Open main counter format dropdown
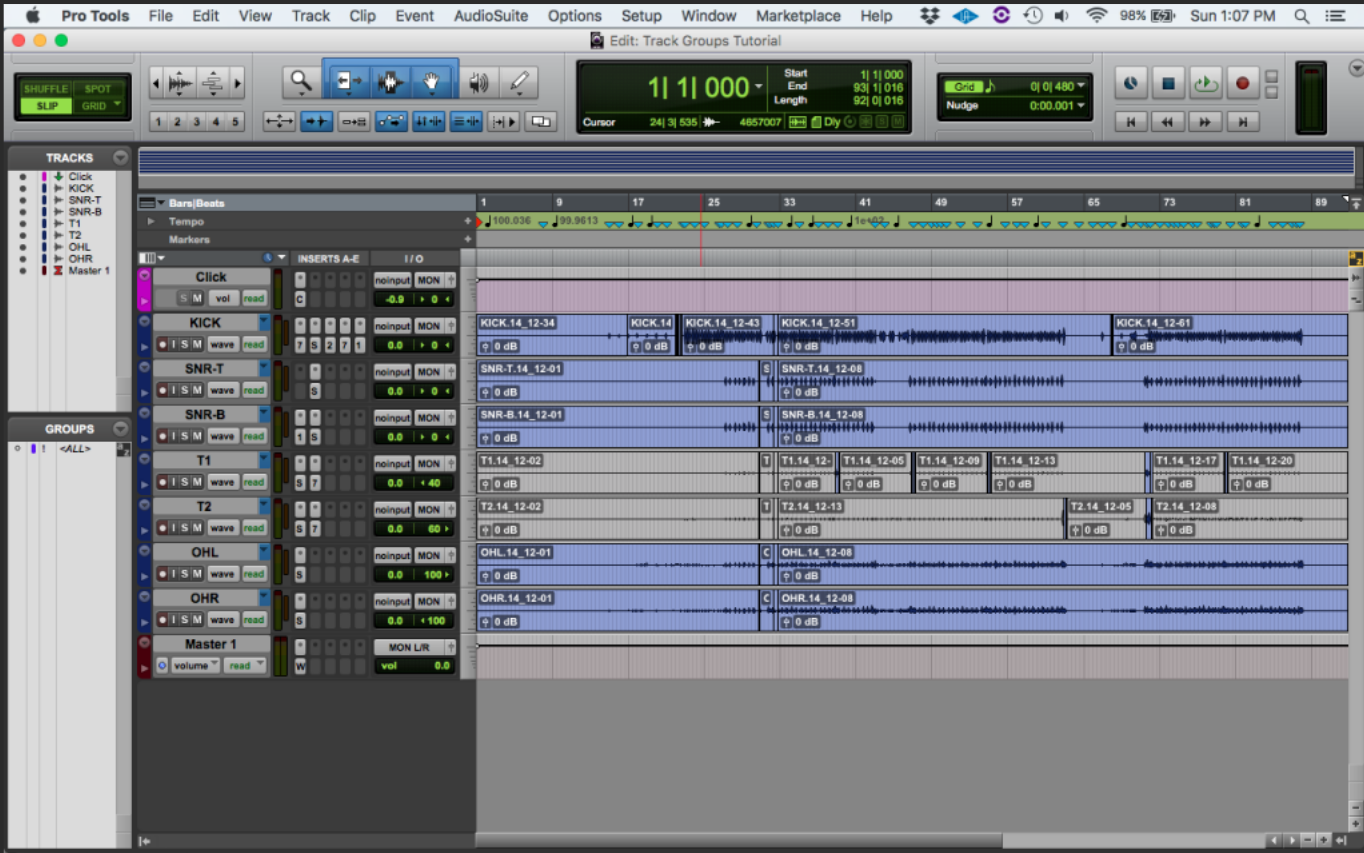 [757, 88]
